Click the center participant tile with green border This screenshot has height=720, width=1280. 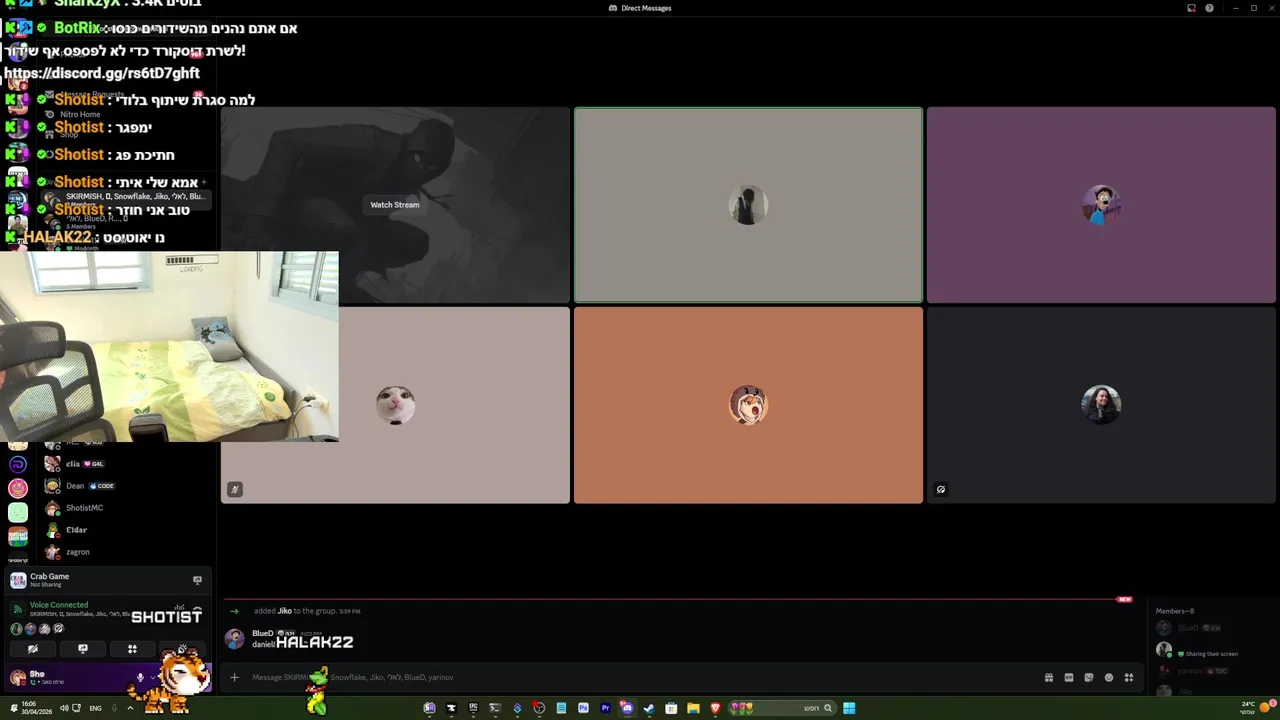748,205
